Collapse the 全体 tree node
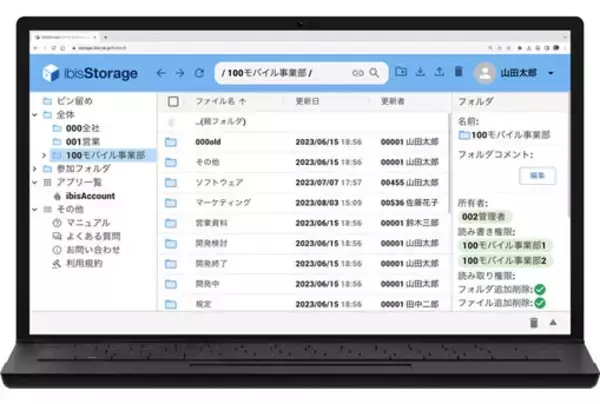The image size is (600, 404). click(35, 115)
